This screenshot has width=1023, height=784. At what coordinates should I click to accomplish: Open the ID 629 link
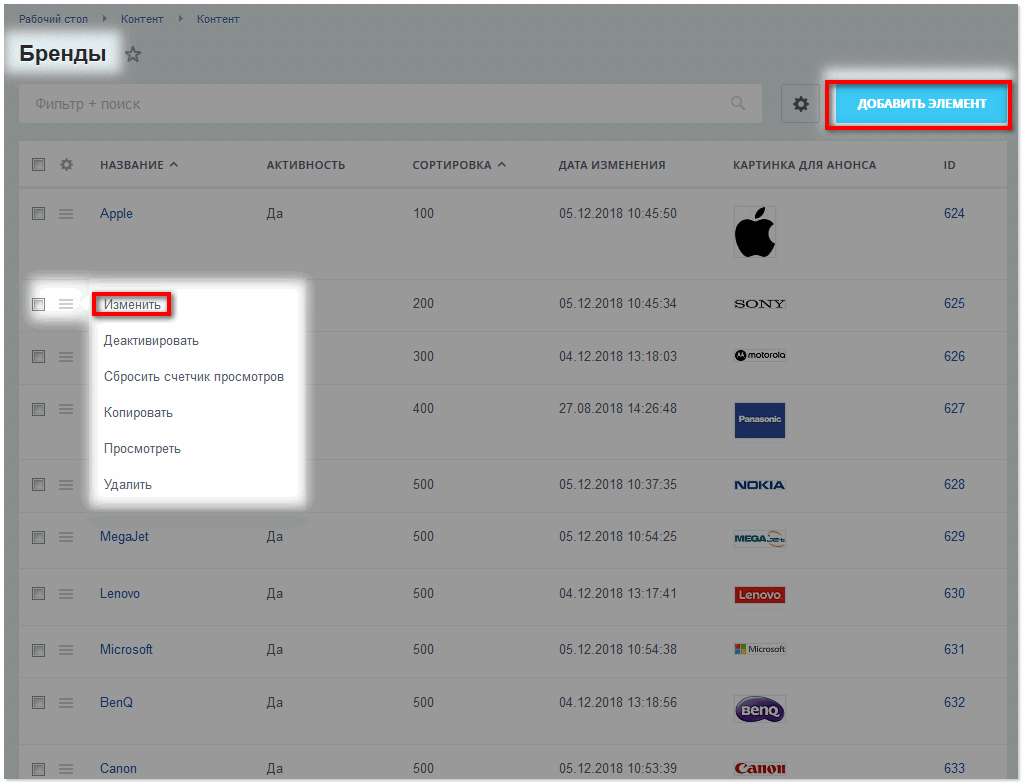click(x=954, y=536)
